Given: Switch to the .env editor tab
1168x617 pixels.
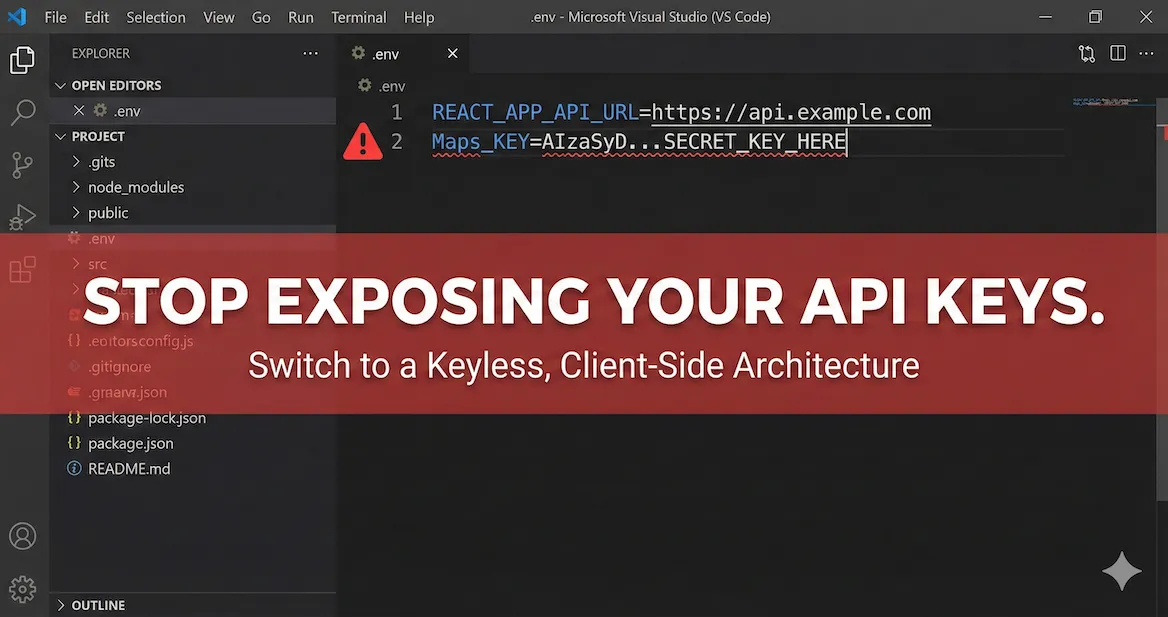Looking at the screenshot, I should coord(386,53).
